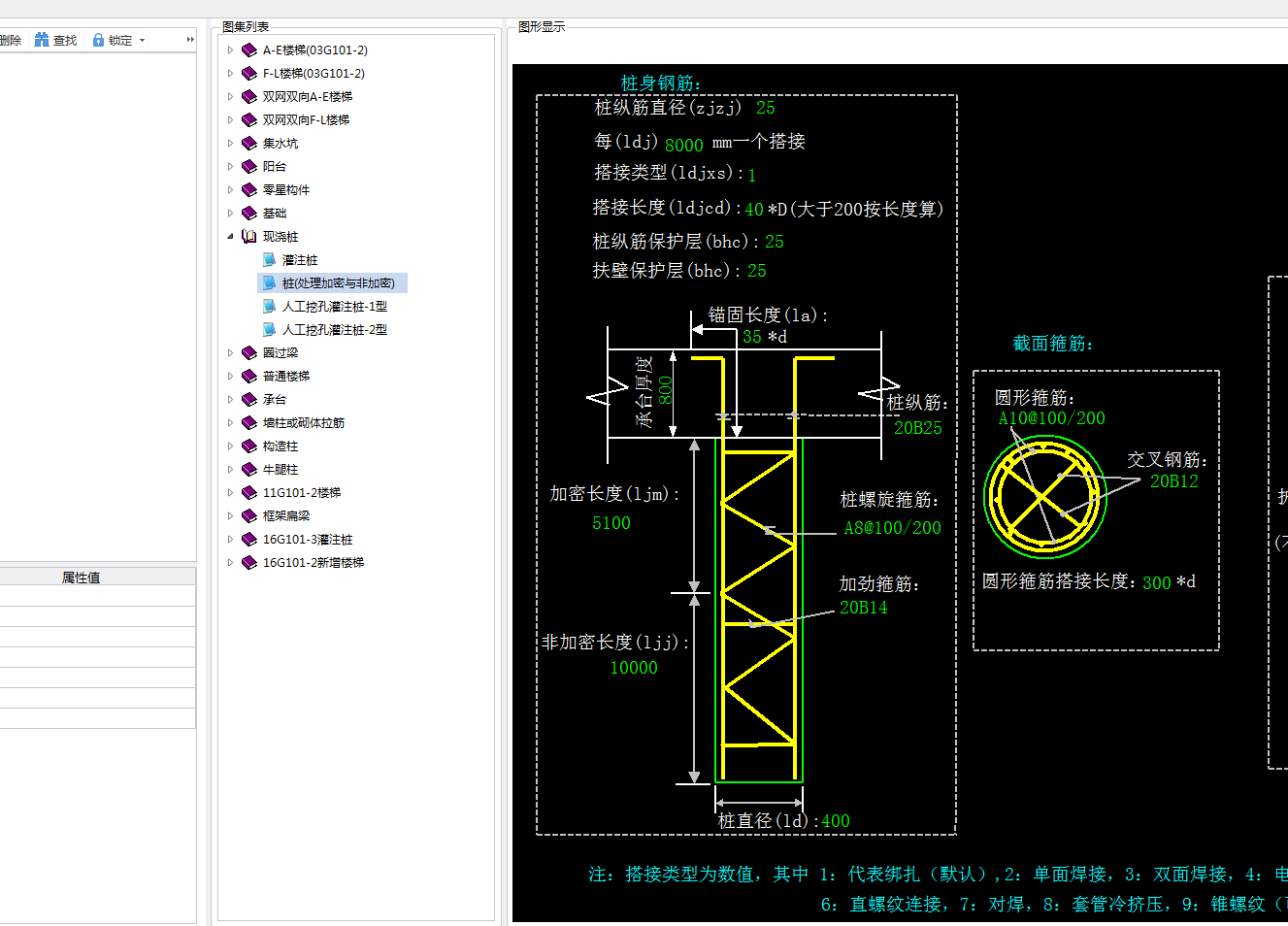
Task: Click the book icon beside 集水坑
Action: [x=249, y=143]
